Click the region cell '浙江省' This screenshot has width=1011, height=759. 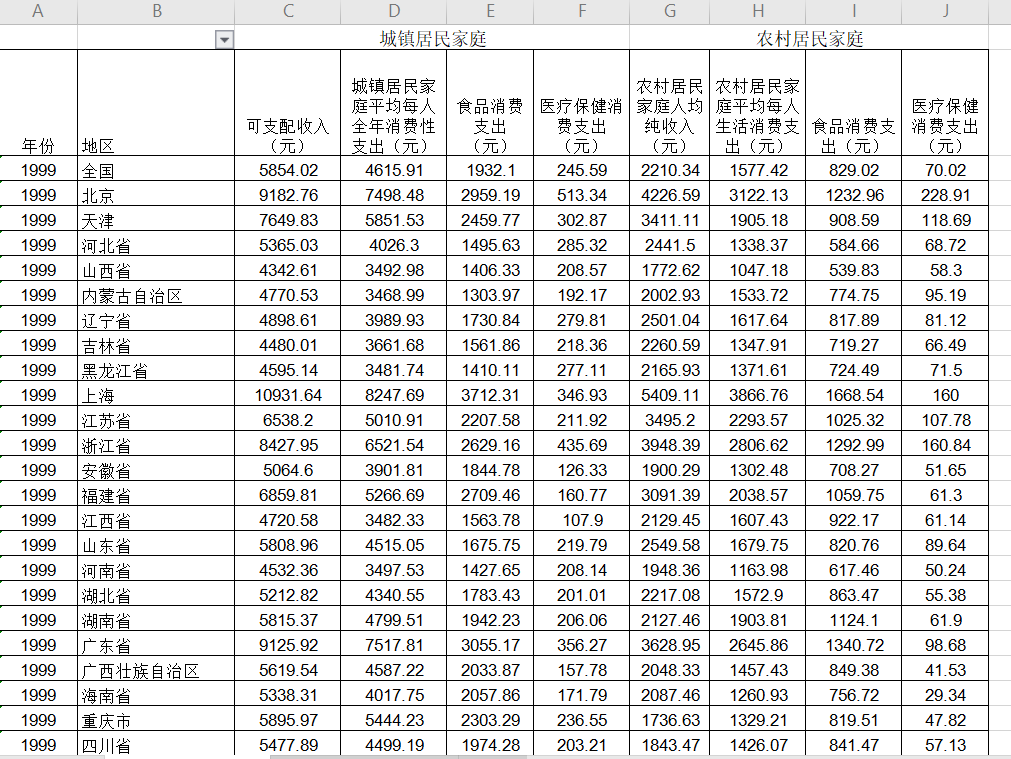156,445
